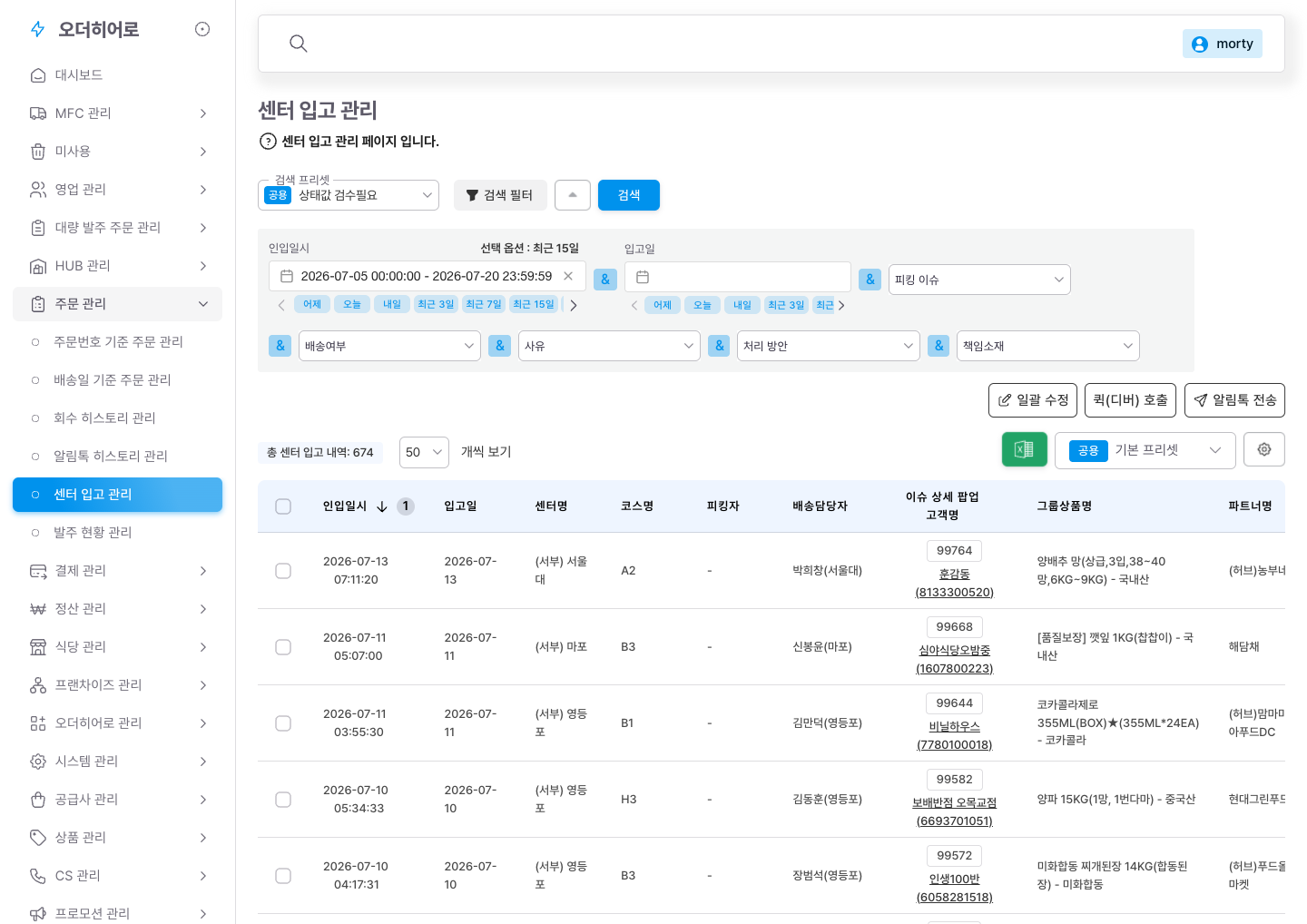1307x924 pixels.
Task: Click the help question mark icon beside page description
Action: pos(268,142)
